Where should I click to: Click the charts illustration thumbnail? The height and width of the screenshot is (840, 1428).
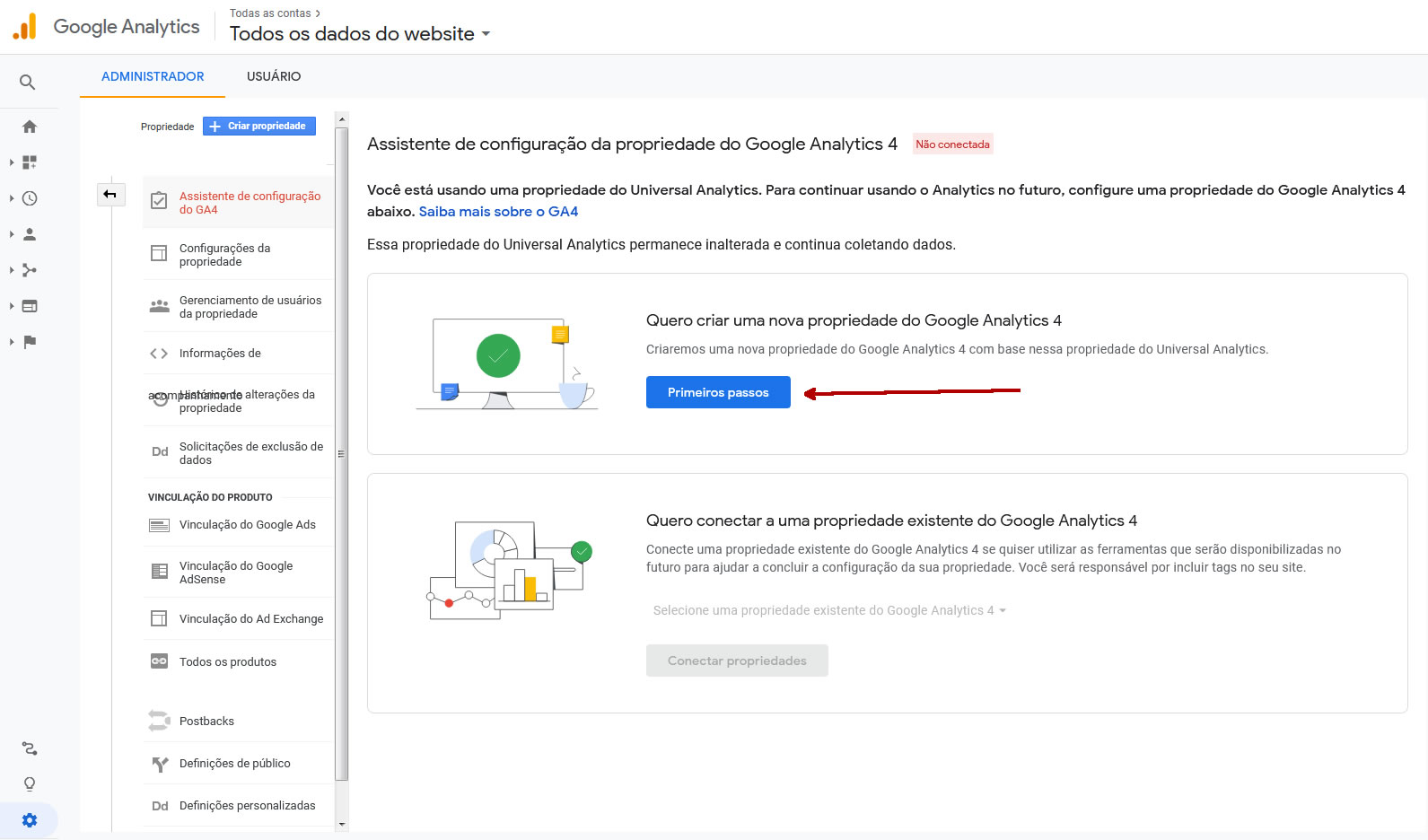pos(509,570)
